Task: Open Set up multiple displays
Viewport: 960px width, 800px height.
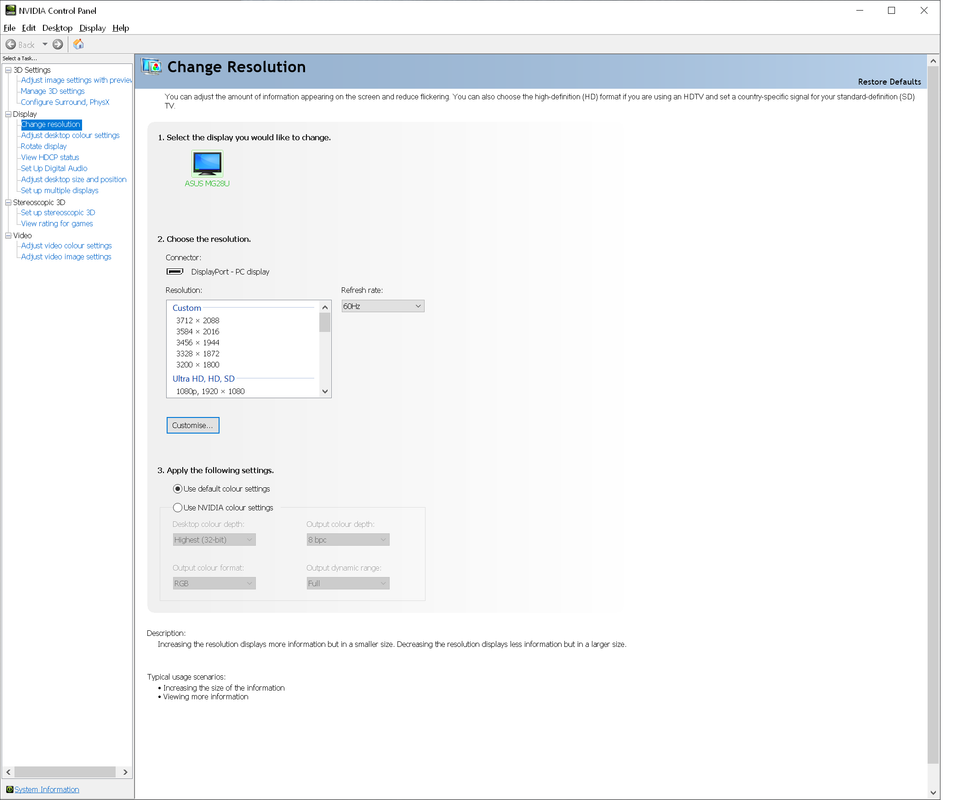Action: point(59,190)
